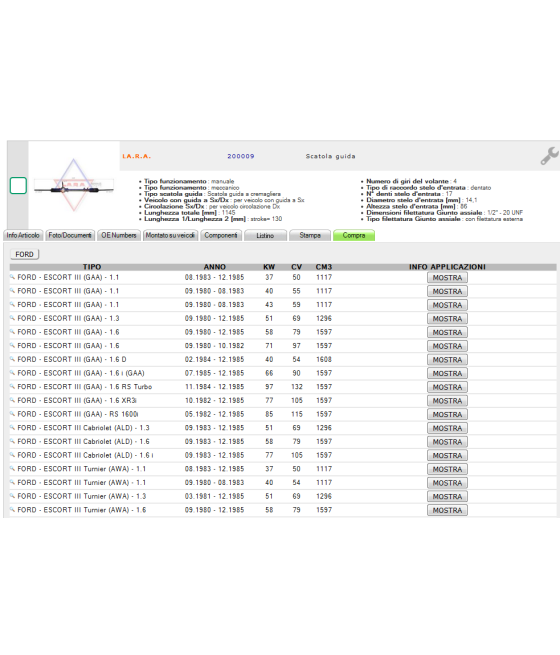This screenshot has width=560, height=655.
Task: Open article number 200009 link
Action: 241,156
